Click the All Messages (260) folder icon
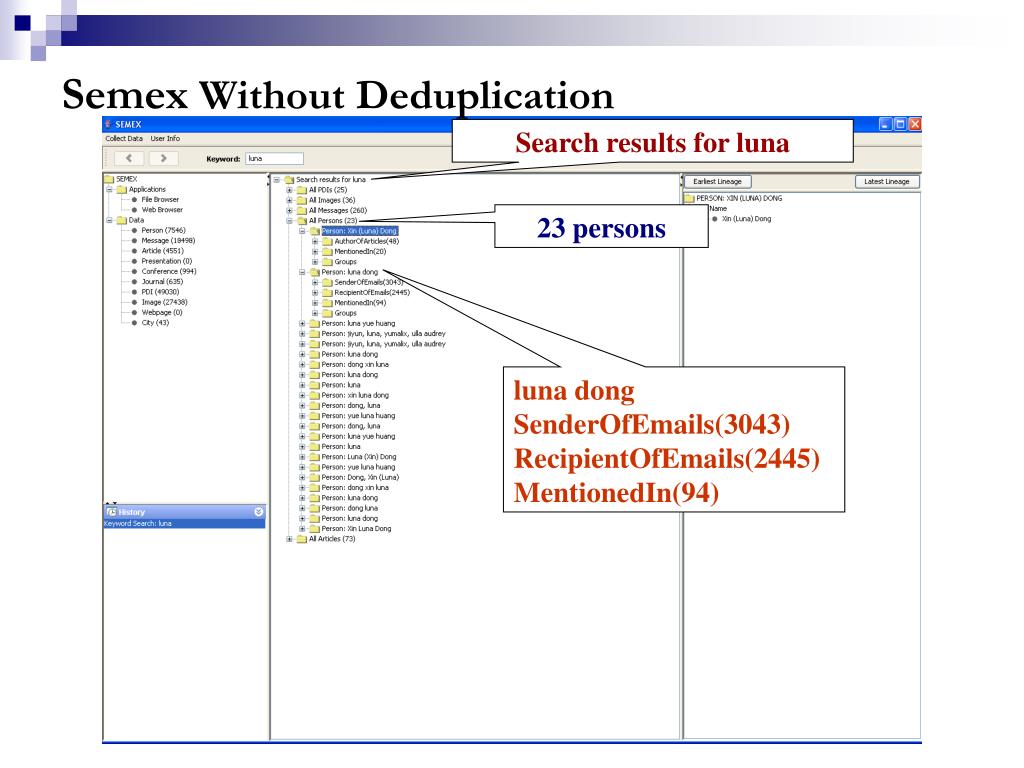The image size is (1024, 768). tap(302, 210)
